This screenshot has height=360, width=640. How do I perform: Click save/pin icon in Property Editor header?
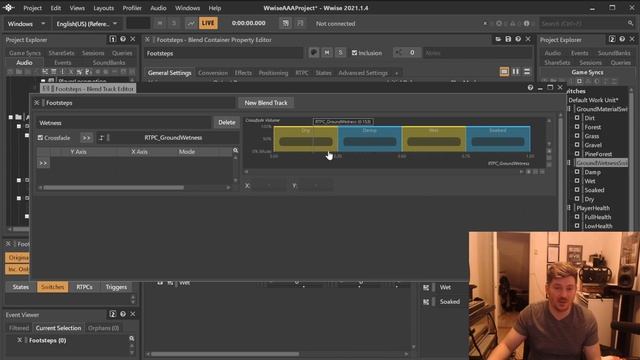(x=508, y=39)
